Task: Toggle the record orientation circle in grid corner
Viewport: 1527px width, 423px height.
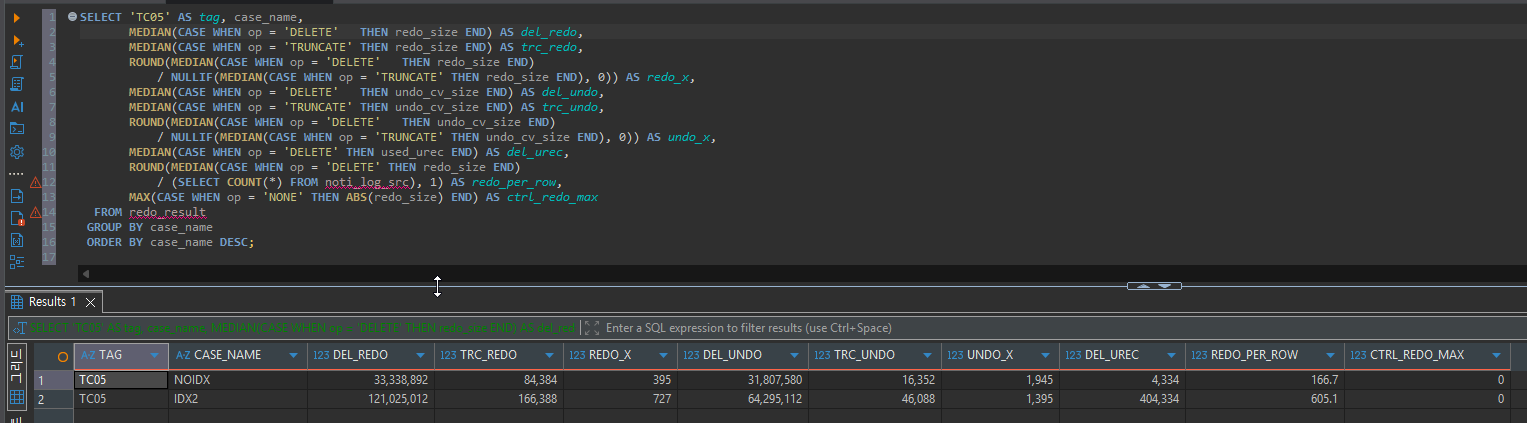Action: 63,355
